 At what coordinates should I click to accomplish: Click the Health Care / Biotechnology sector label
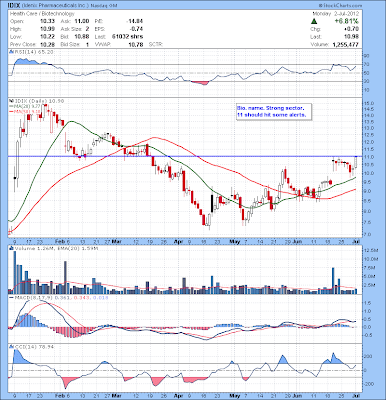click(x=42, y=14)
